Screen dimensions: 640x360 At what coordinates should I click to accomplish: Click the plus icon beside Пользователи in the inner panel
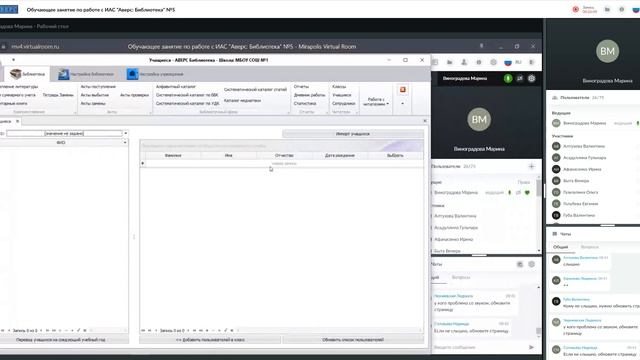[531, 166]
